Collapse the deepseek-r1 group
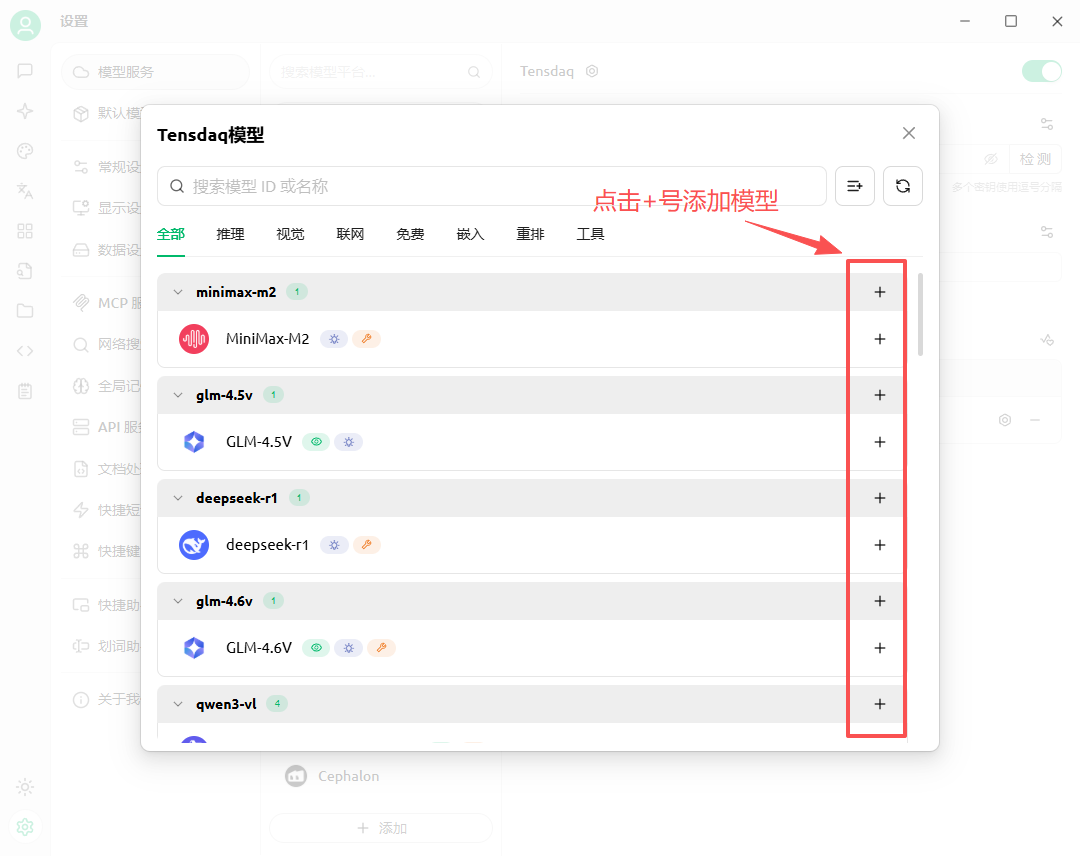 point(178,498)
